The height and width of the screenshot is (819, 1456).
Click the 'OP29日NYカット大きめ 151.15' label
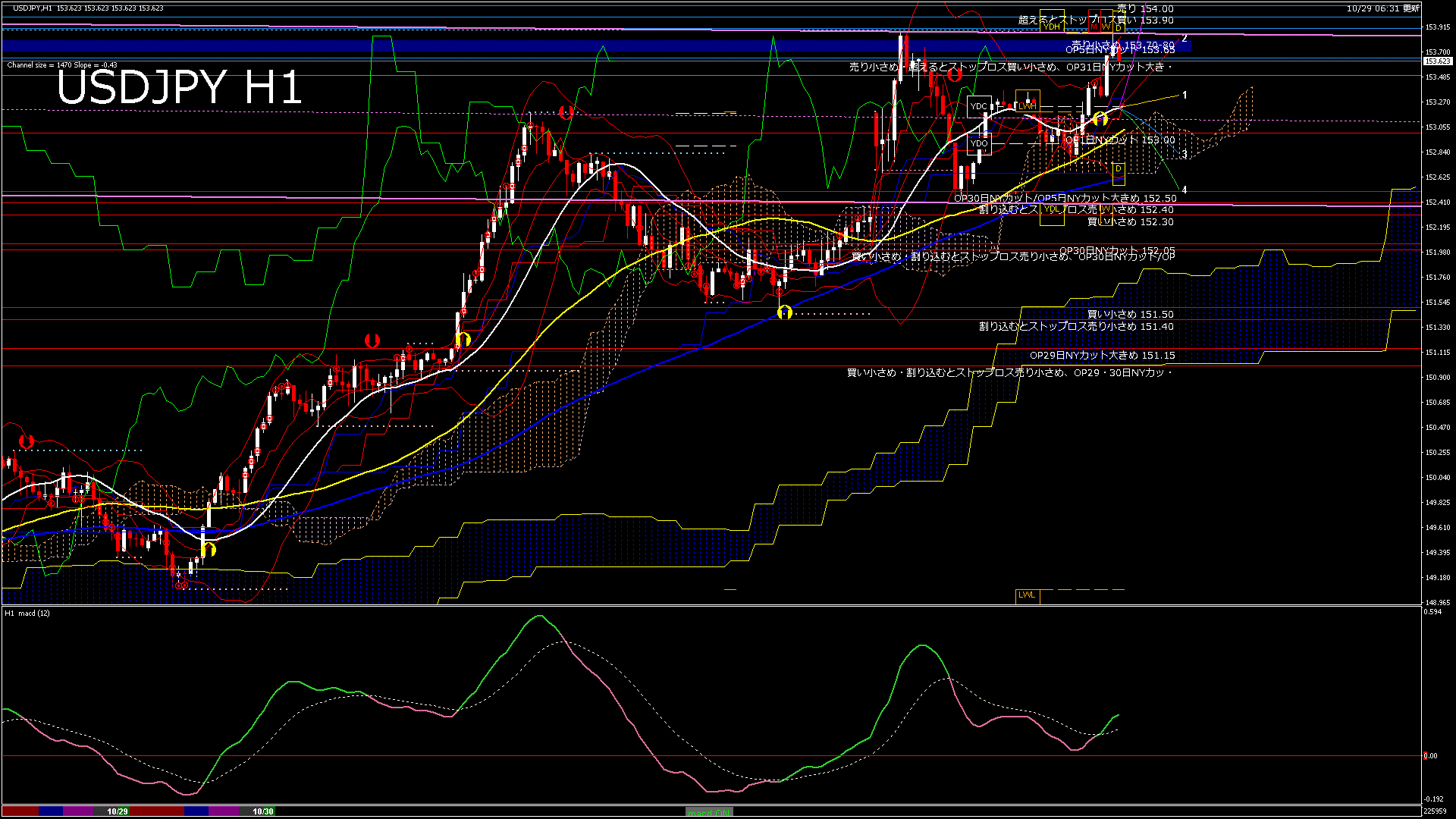click(1102, 355)
